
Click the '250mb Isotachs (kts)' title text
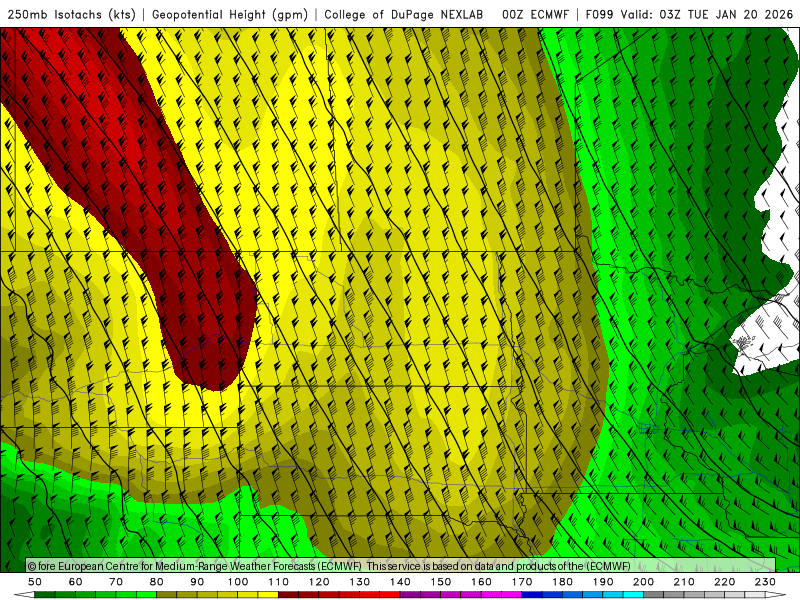tap(71, 15)
